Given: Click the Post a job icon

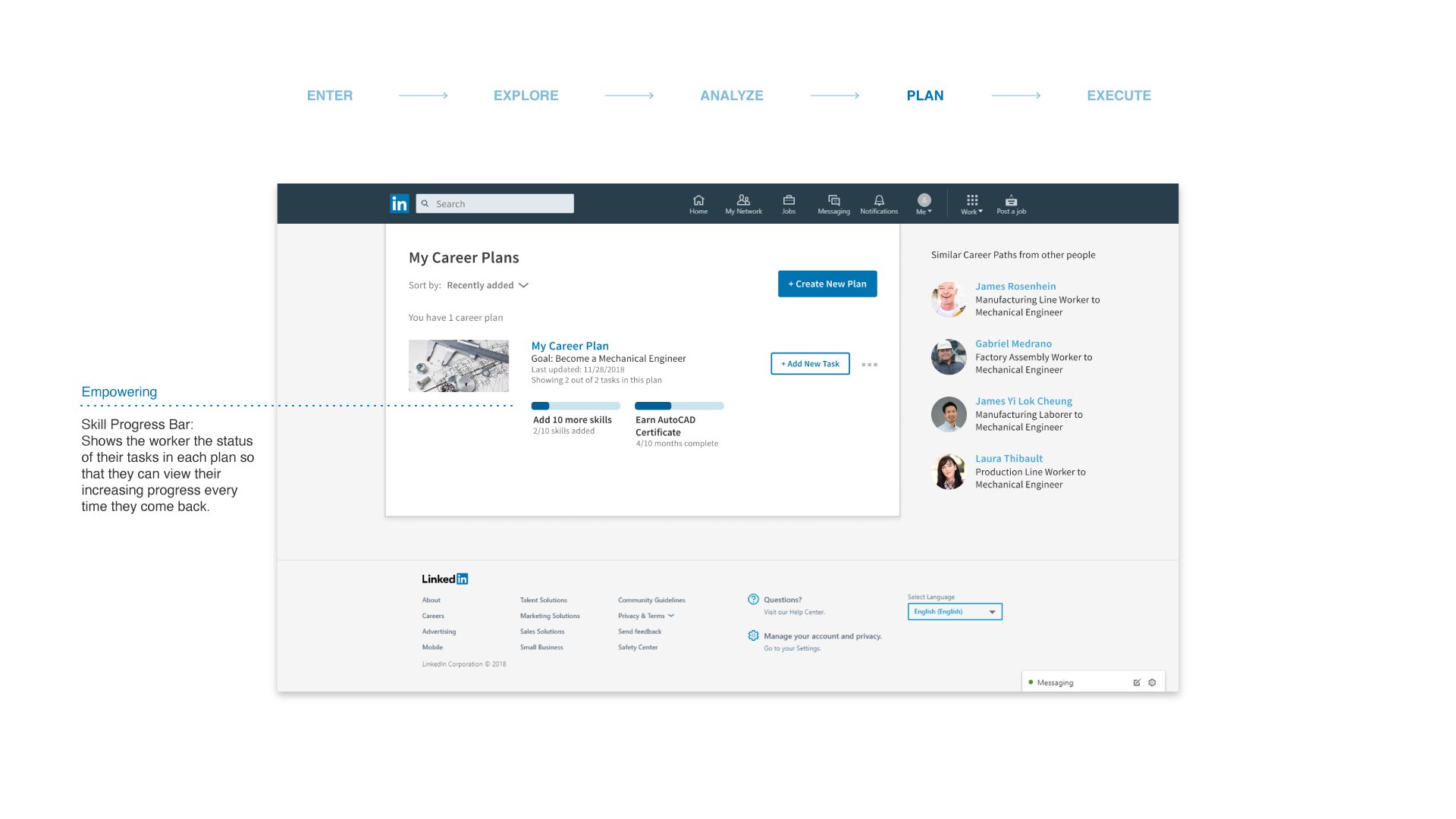Looking at the screenshot, I should 1011,201.
